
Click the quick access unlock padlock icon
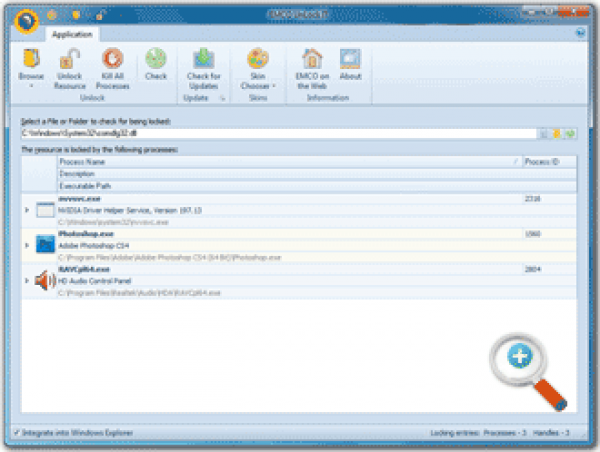[100, 15]
